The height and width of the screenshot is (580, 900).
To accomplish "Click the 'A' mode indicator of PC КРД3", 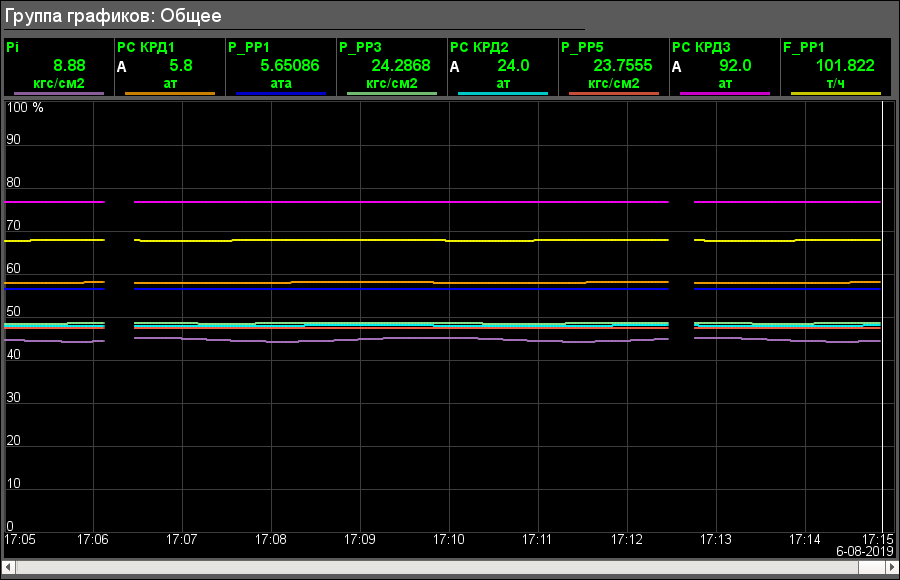I will pos(677,67).
